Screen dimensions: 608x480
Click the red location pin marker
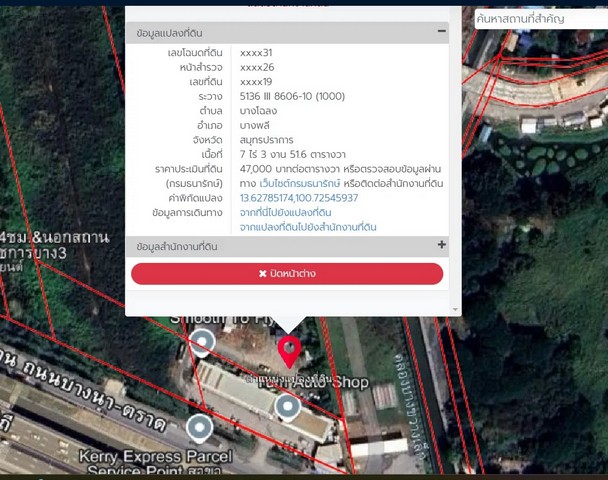tap(289, 352)
